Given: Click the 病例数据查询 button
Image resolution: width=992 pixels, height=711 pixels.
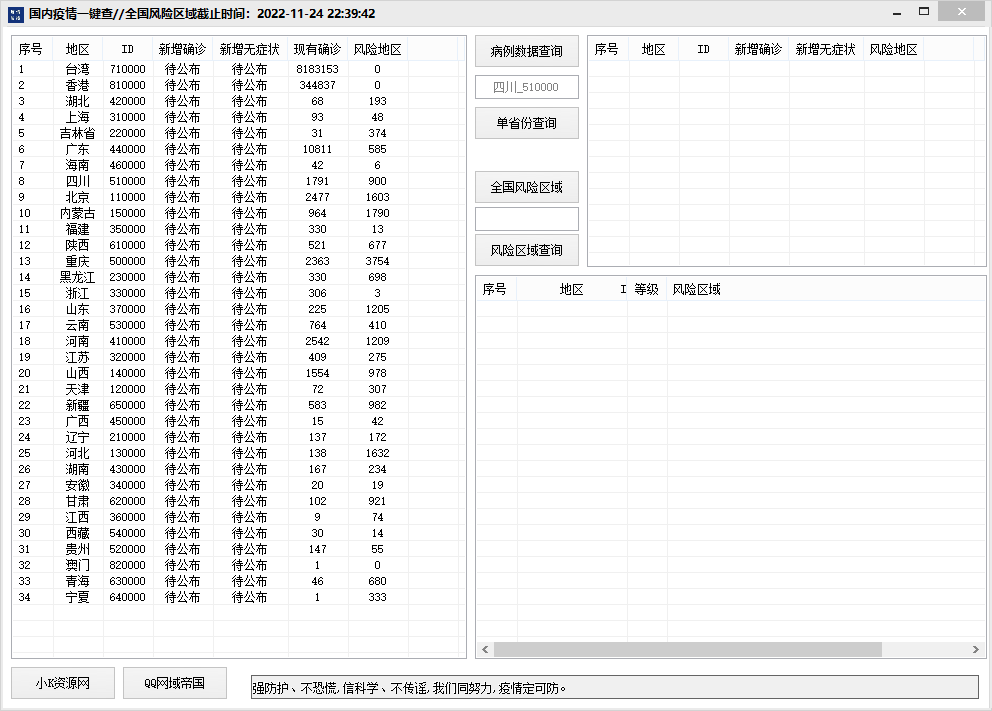Looking at the screenshot, I should pyautogui.click(x=526, y=52).
